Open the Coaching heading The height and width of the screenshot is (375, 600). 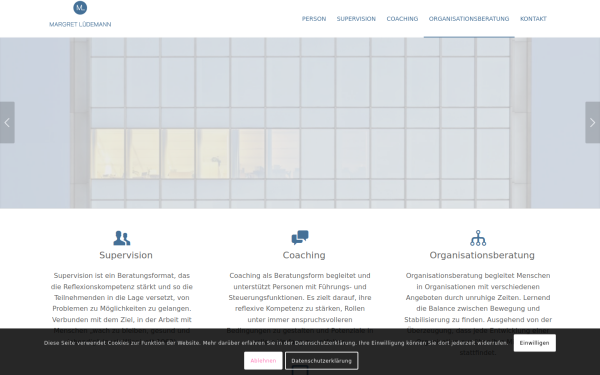[304, 255]
